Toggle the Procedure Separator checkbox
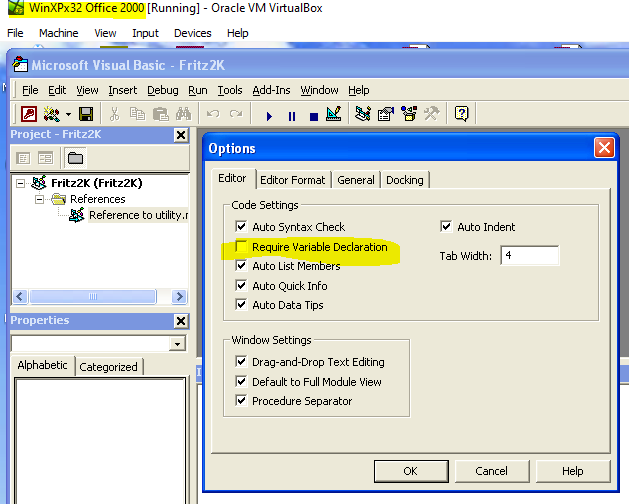 coord(241,400)
